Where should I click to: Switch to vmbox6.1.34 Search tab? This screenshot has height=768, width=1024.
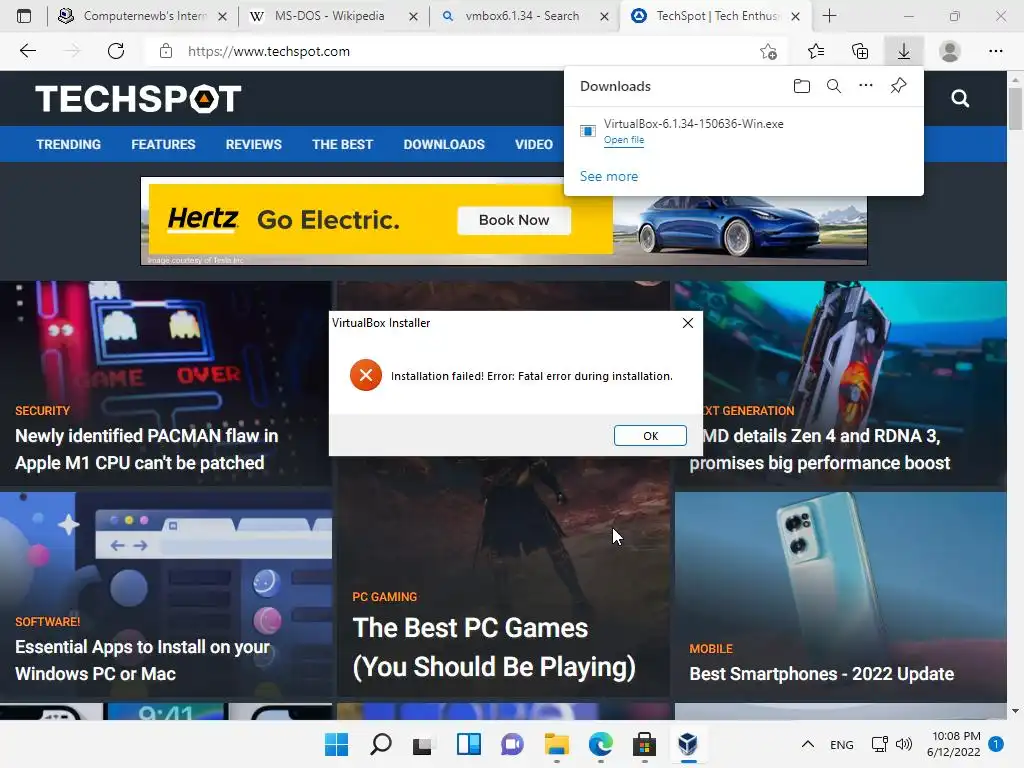point(522,16)
